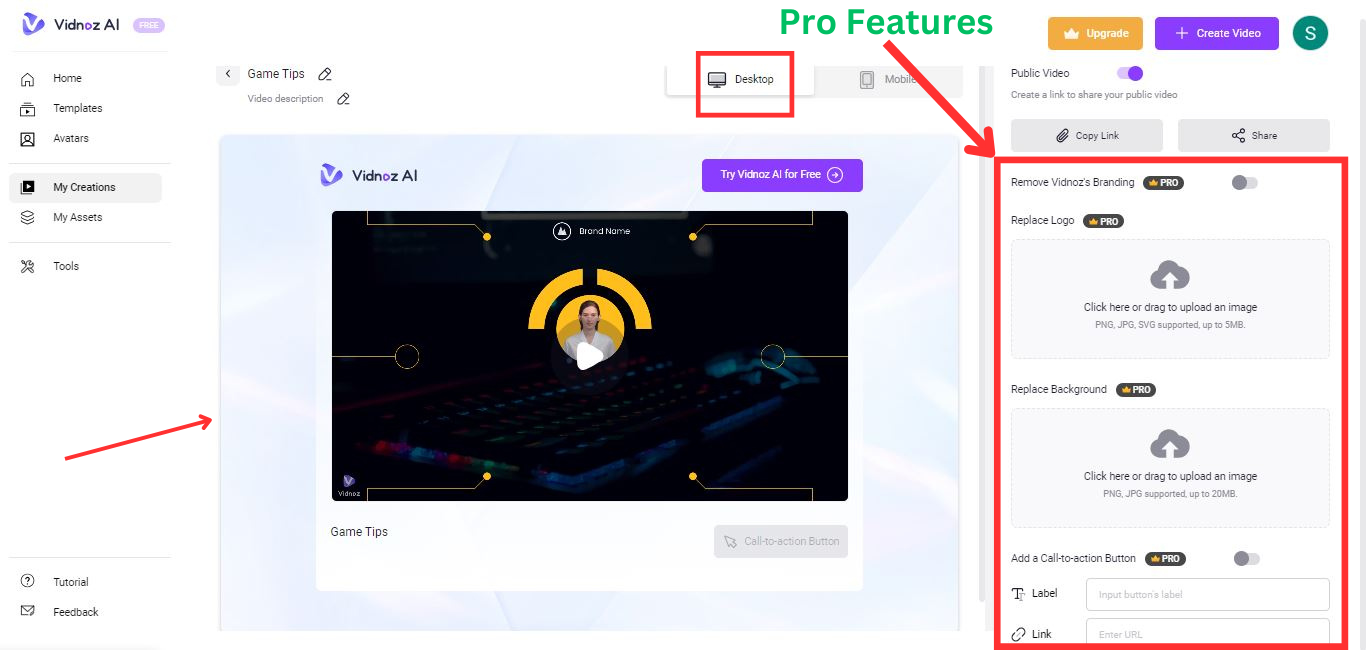Enable Remove Vidnoz's Branding toggle
Screen dimensions: 1366x650
pos(1245,183)
